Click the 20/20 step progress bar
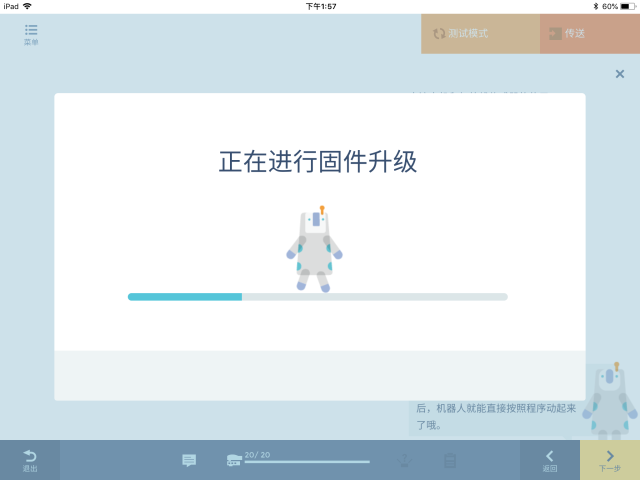 point(307,462)
